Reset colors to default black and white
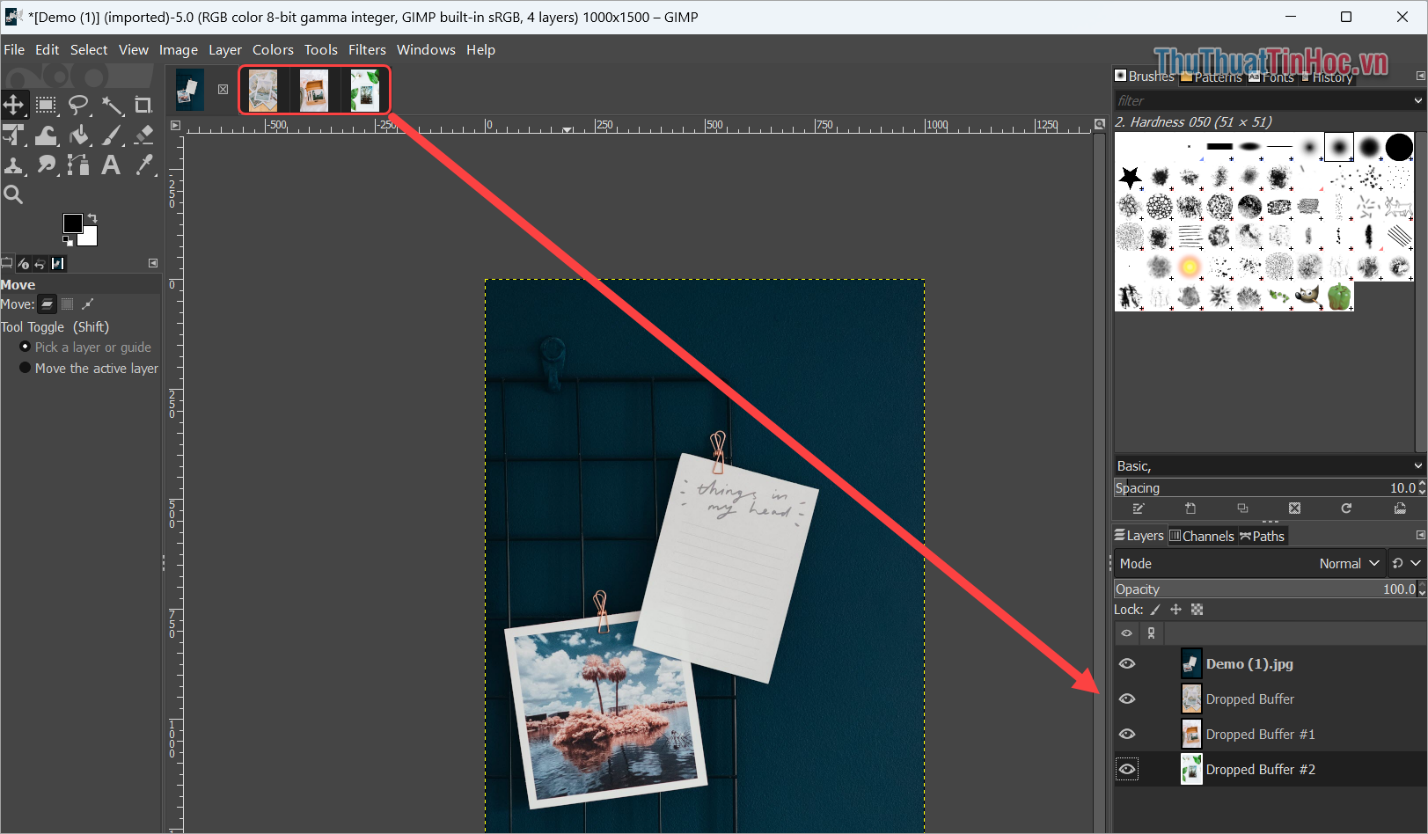 [67, 241]
